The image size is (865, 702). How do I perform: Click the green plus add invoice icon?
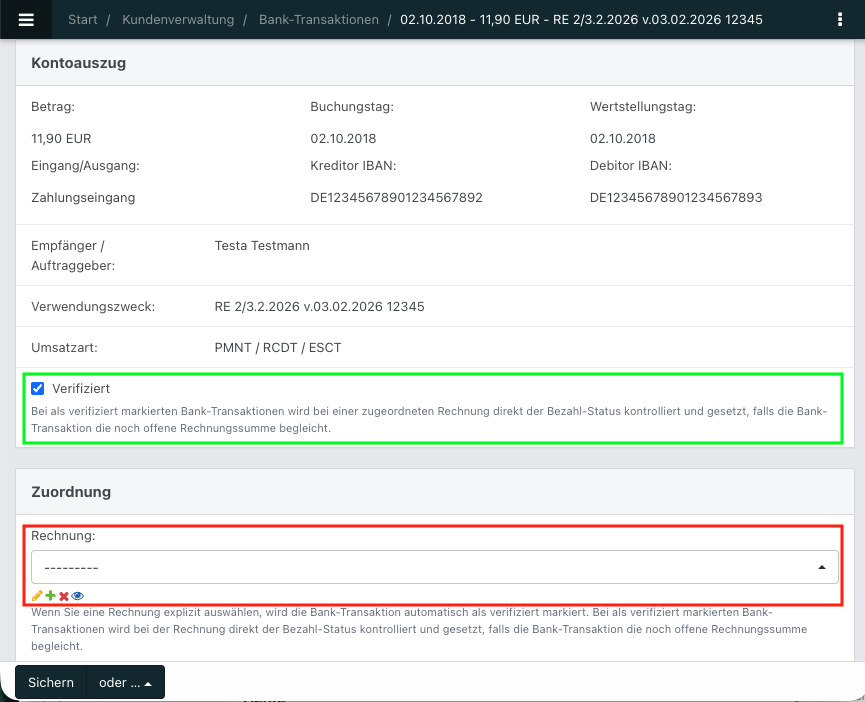click(50, 596)
